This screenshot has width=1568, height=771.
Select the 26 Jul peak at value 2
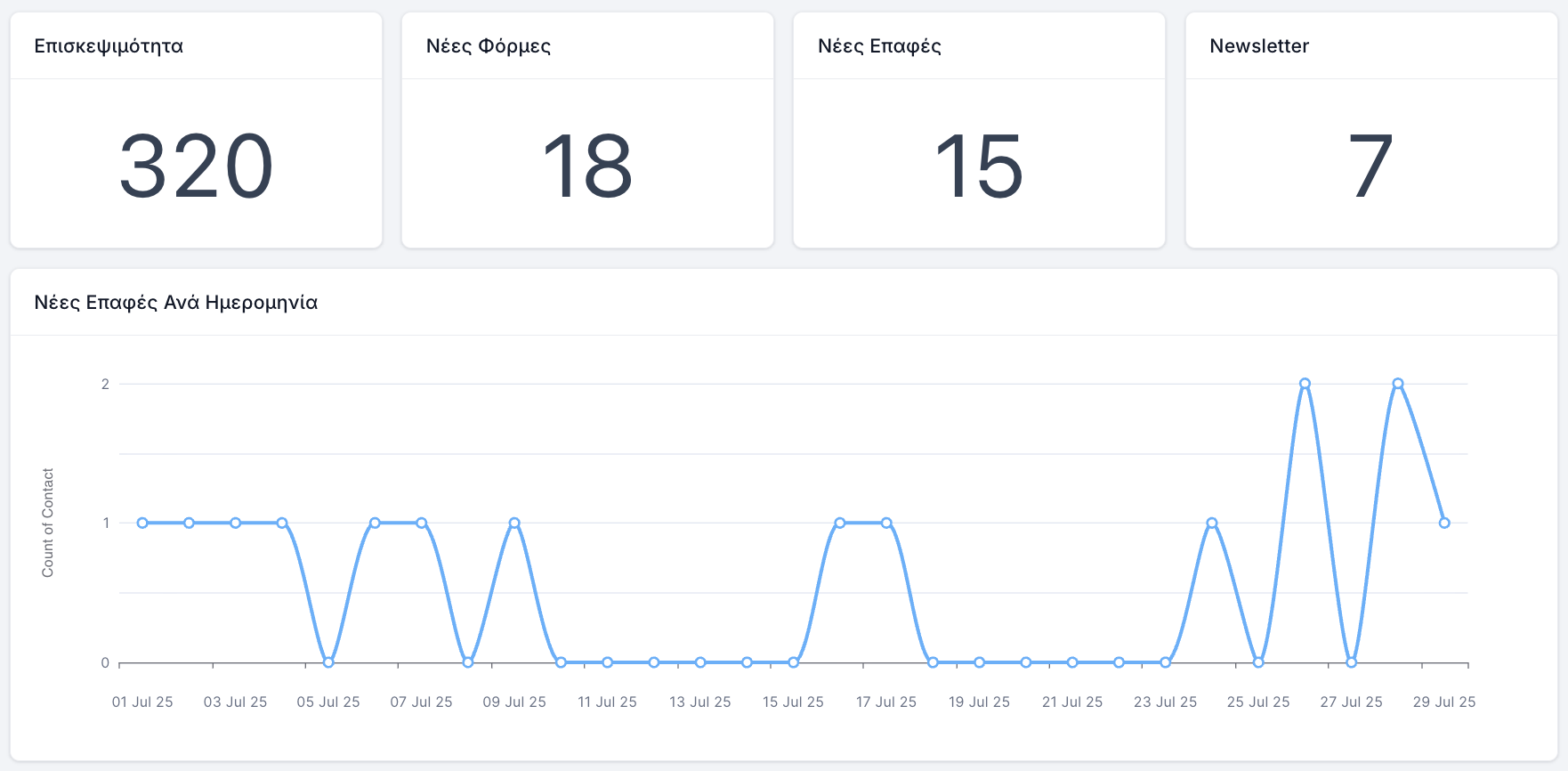coord(1305,384)
